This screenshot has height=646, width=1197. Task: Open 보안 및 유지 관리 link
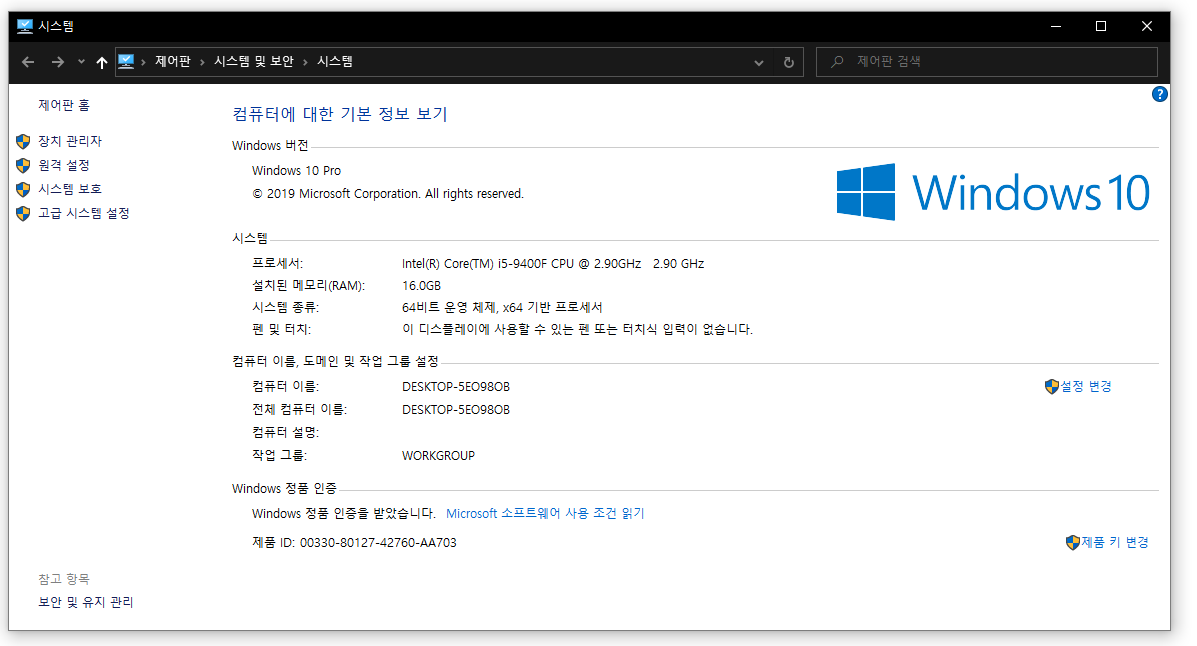pyautogui.click(x=86, y=602)
